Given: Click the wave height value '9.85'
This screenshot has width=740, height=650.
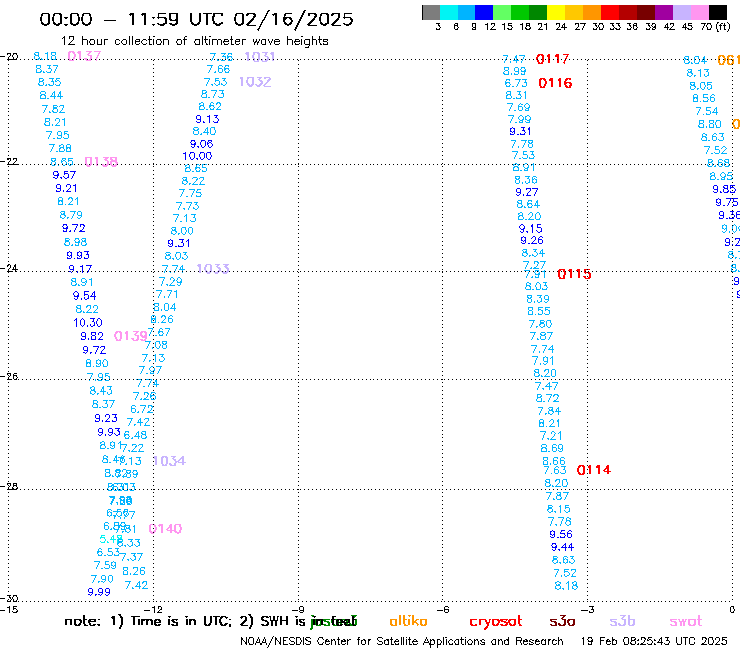Looking at the screenshot, I should (x=724, y=189).
